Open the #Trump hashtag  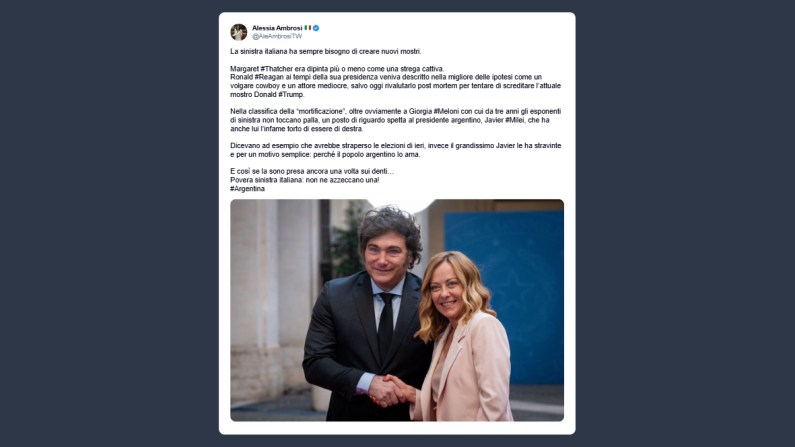pyautogui.click(x=291, y=94)
